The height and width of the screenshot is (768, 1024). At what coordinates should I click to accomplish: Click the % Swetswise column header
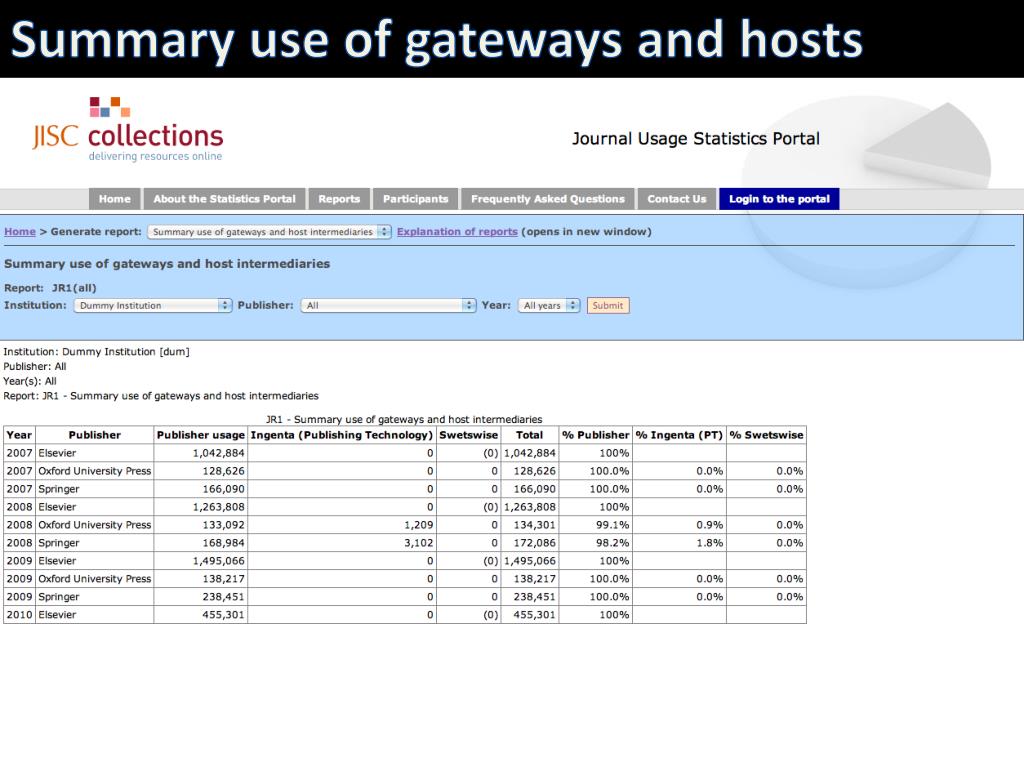pyautogui.click(x=767, y=435)
